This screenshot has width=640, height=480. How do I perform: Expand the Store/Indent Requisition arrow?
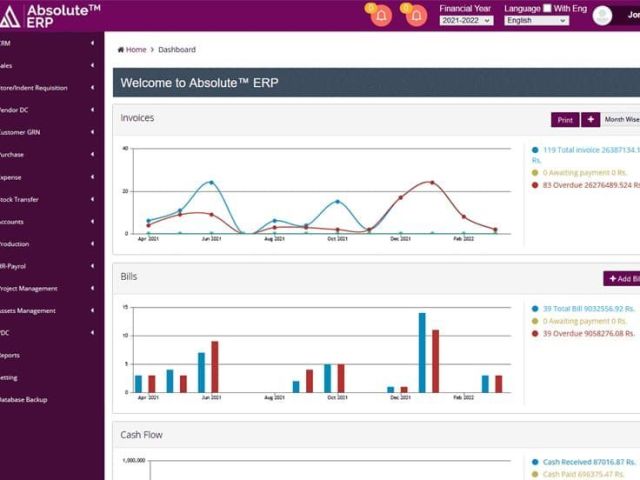(x=92, y=87)
